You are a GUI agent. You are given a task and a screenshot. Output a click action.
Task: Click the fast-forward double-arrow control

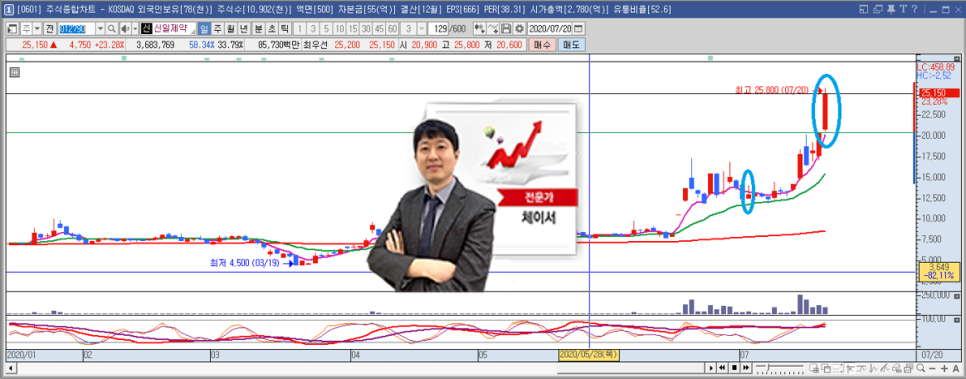point(746,368)
